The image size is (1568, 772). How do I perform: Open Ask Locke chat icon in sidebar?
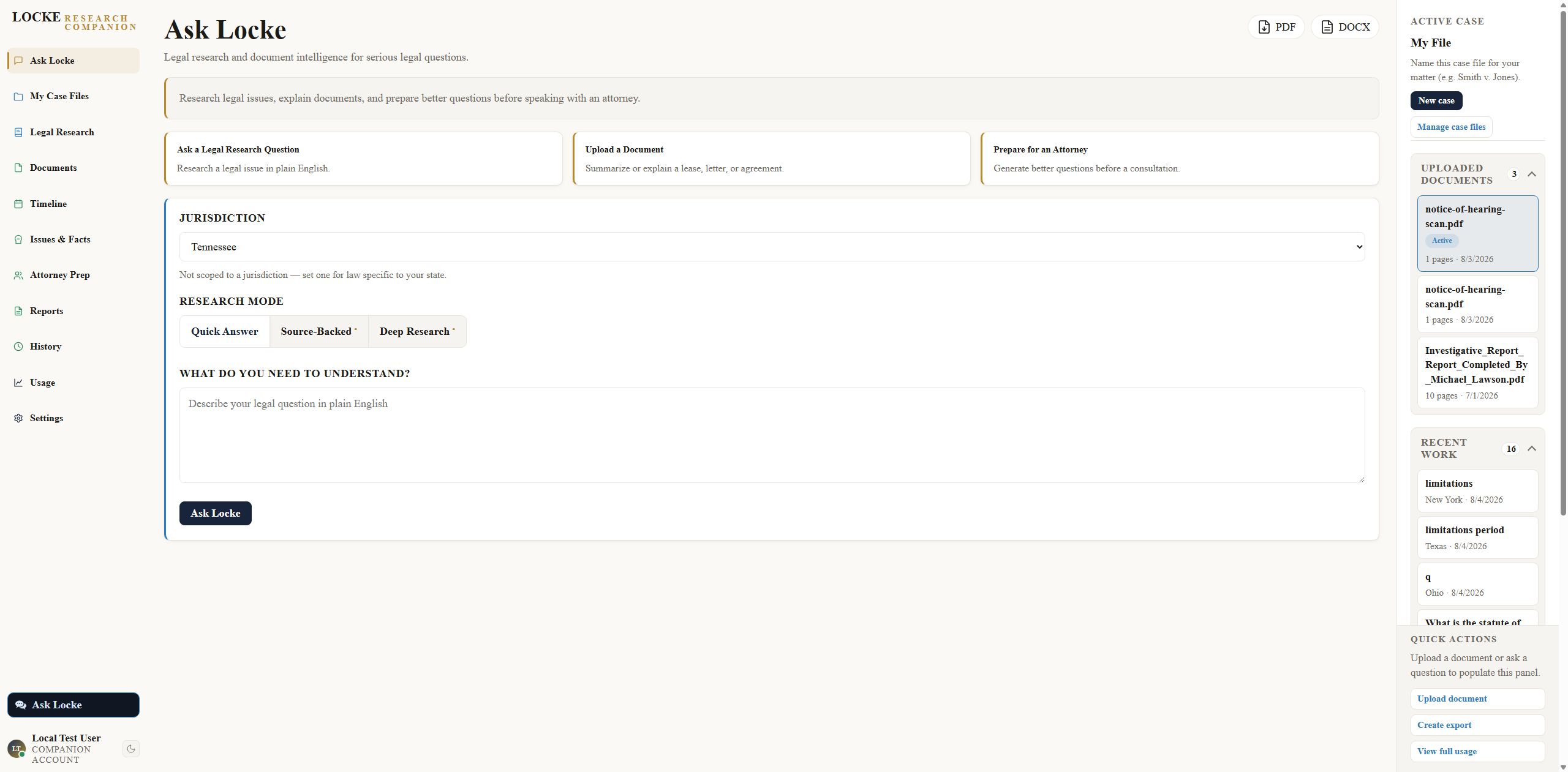(18, 61)
